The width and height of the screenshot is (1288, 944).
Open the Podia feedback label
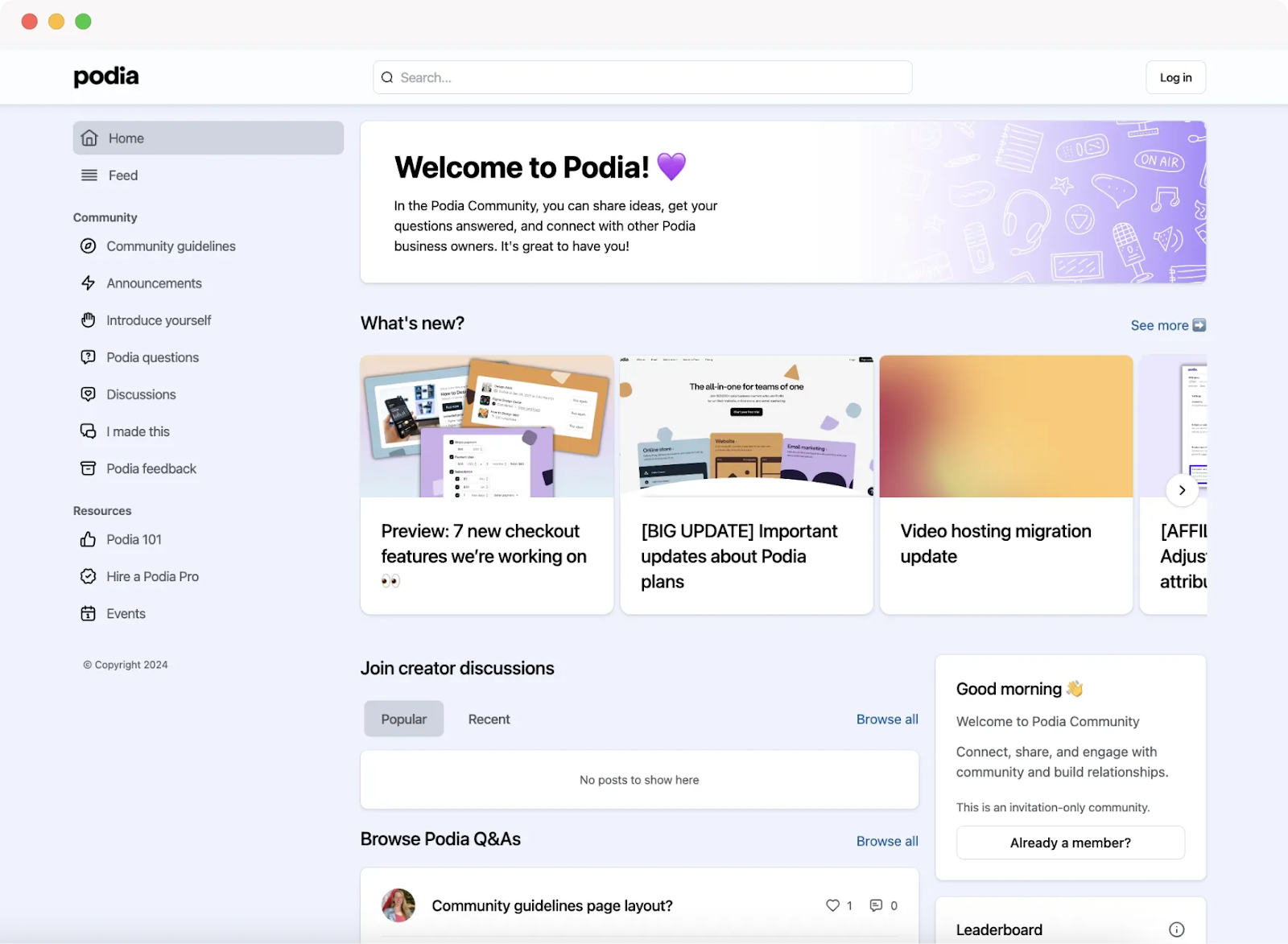(151, 468)
